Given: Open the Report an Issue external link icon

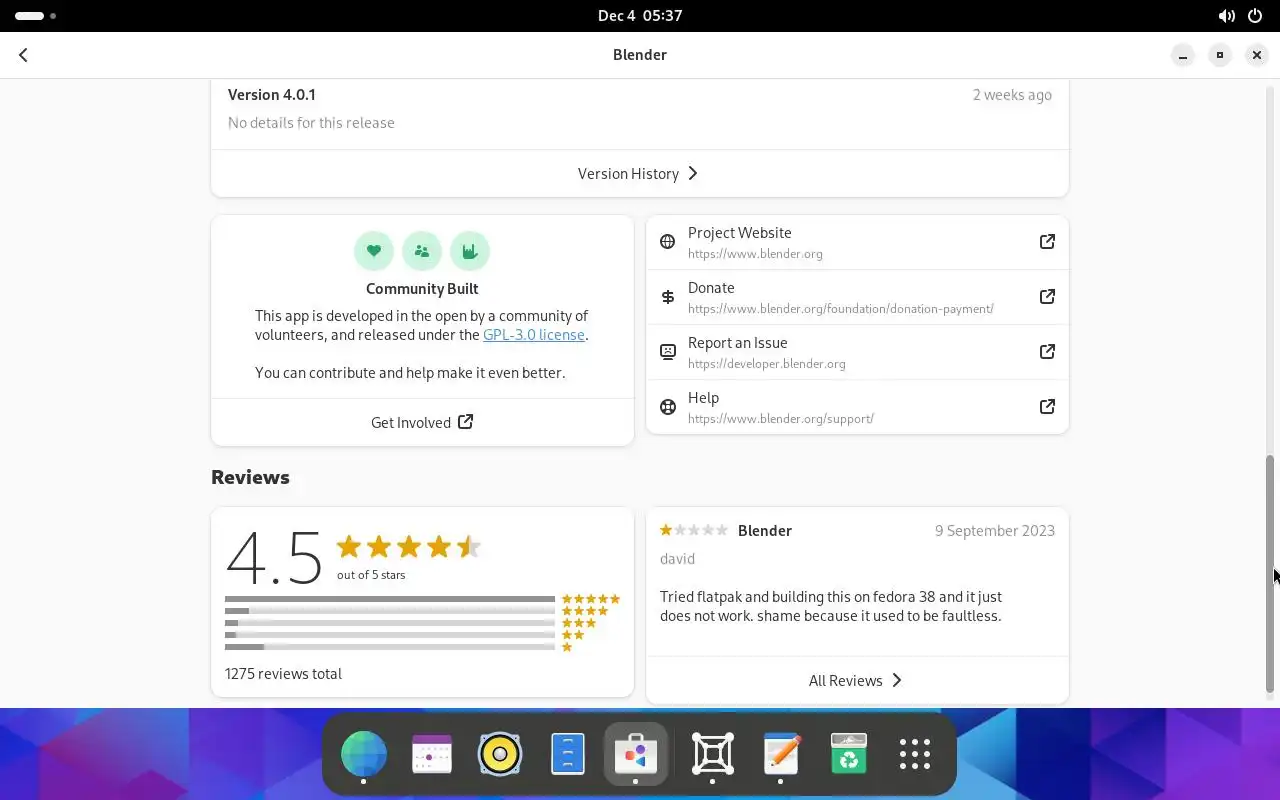Looking at the screenshot, I should [1047, 352].
